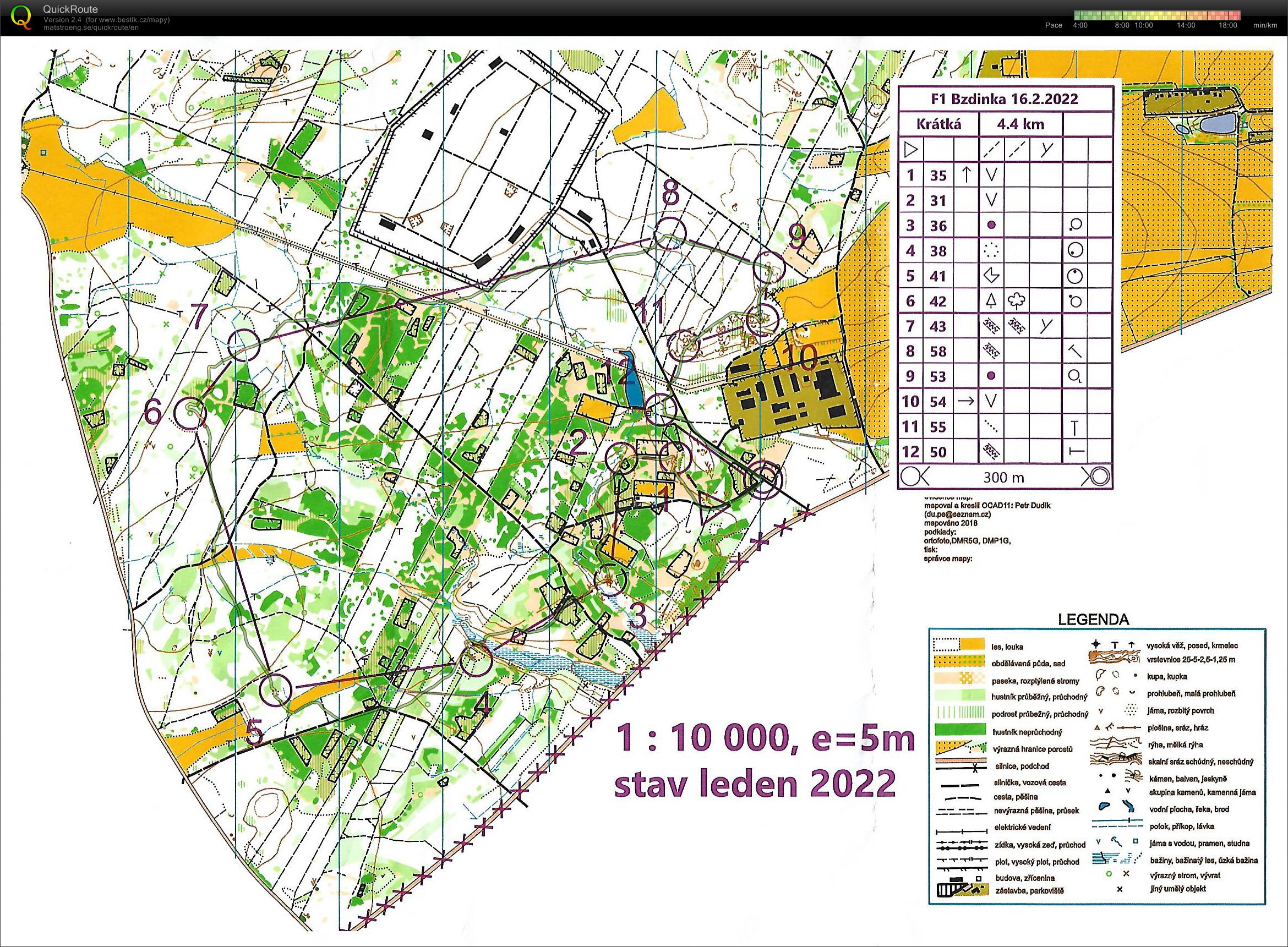Click the 'kupa, kupka' legend entry

click(1167, 676)
